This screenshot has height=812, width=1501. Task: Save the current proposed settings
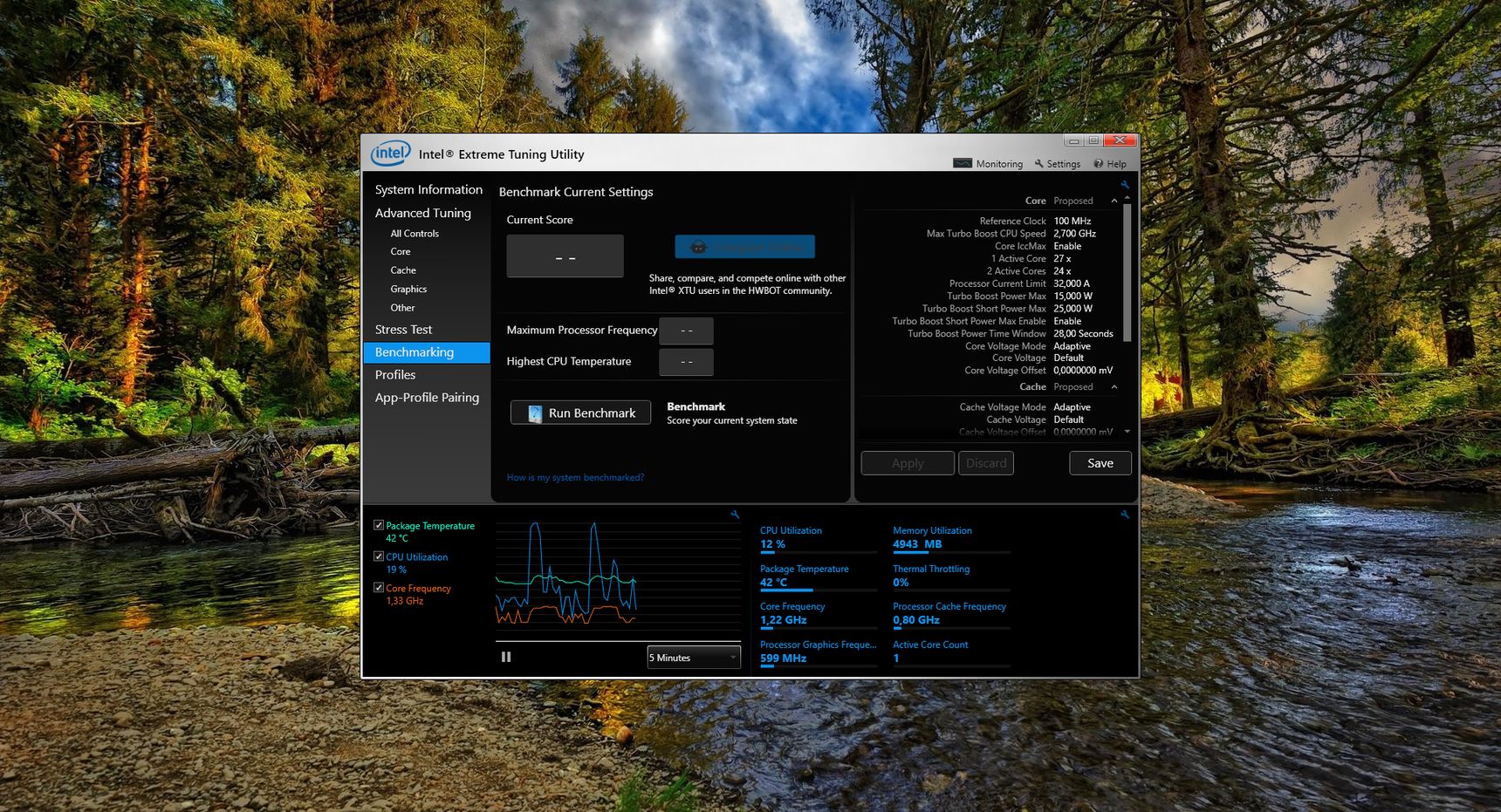click(1100, 463)
